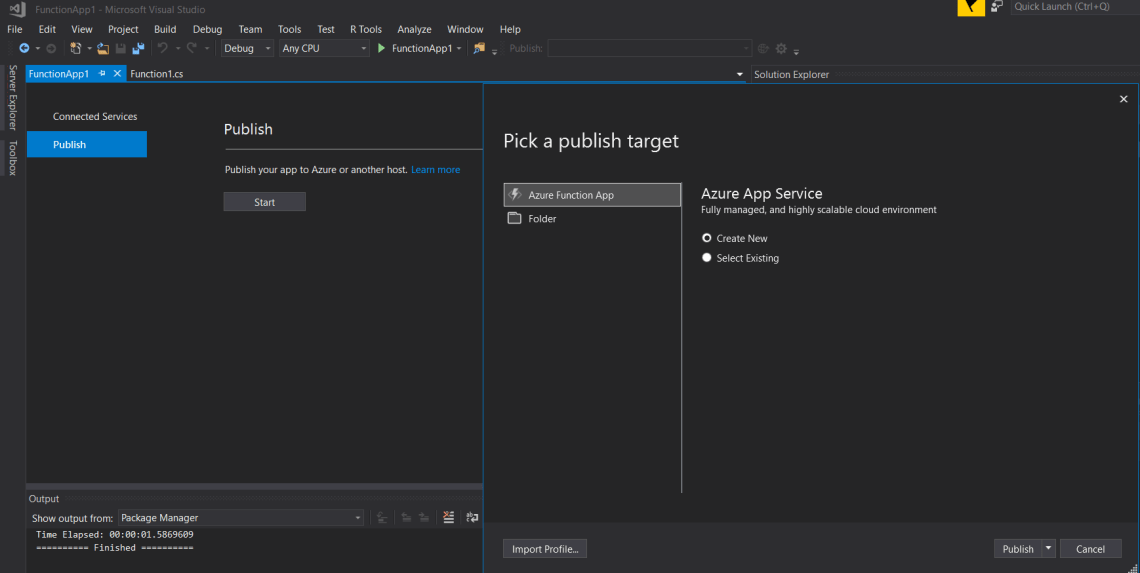Viewport: 1140px width, 573px height.
Task: Click Go to Next Message output icon
Action: click(424, 517)
